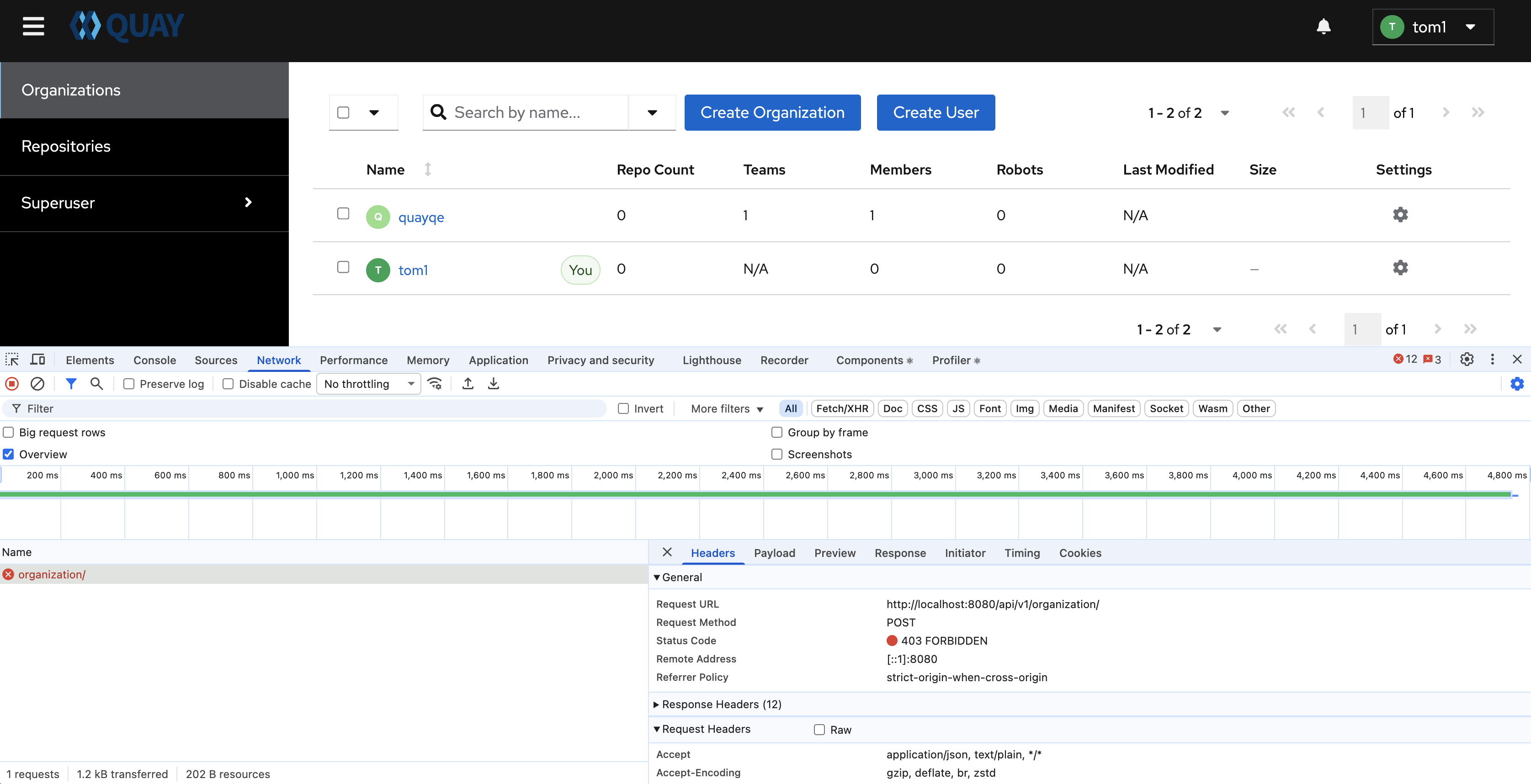
Task: Open the tom1 organization link
Action: point(413,270)
